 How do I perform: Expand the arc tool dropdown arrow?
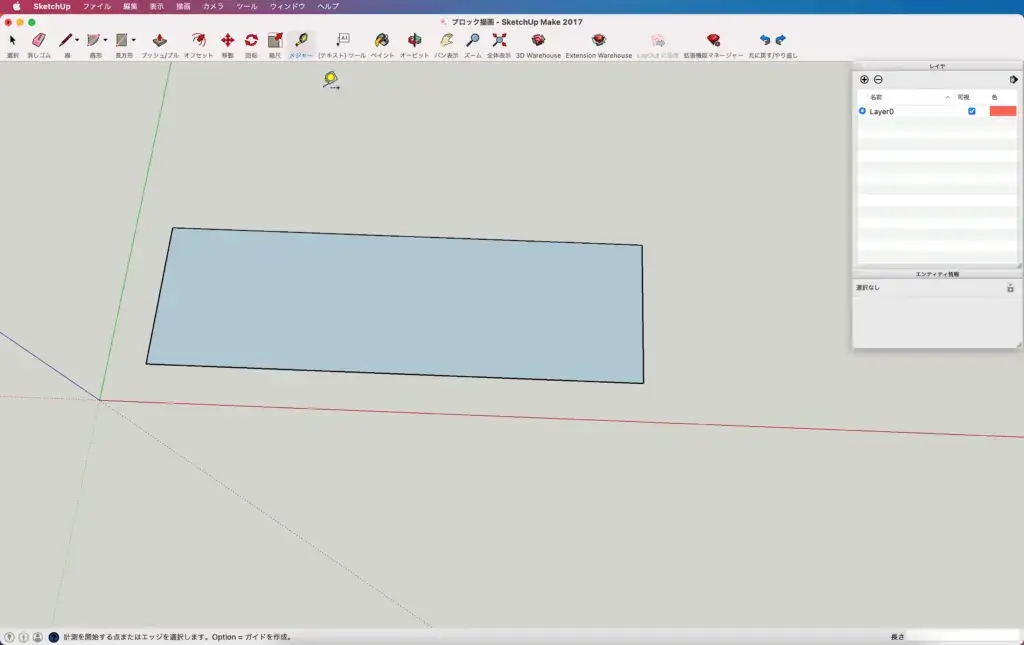coord(105,41)
